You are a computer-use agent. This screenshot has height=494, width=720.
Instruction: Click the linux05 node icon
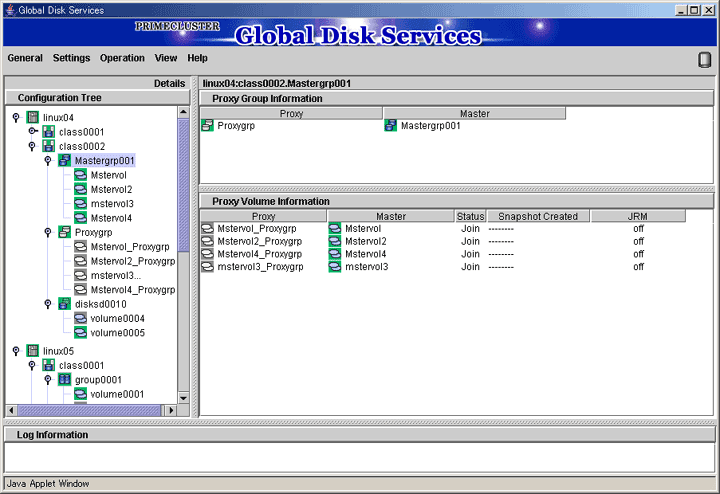(33, 351)
